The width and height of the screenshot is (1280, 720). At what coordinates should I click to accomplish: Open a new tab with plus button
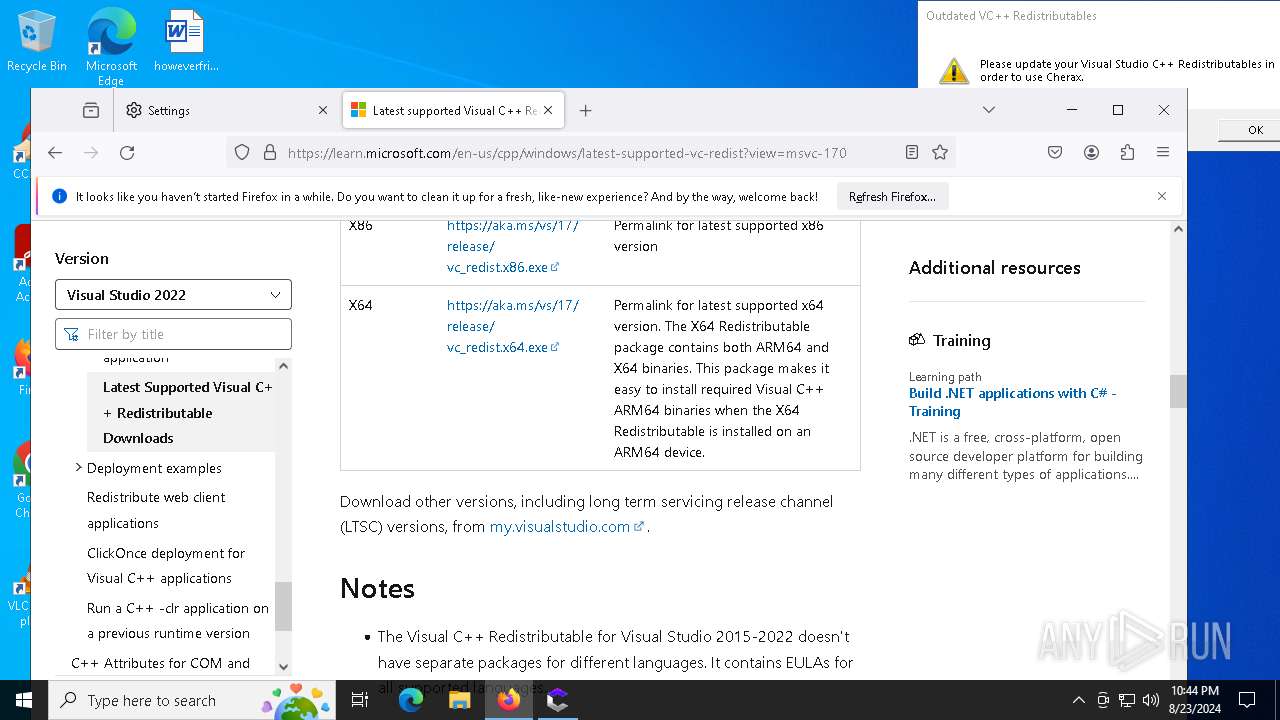click(x=586, y=110)
